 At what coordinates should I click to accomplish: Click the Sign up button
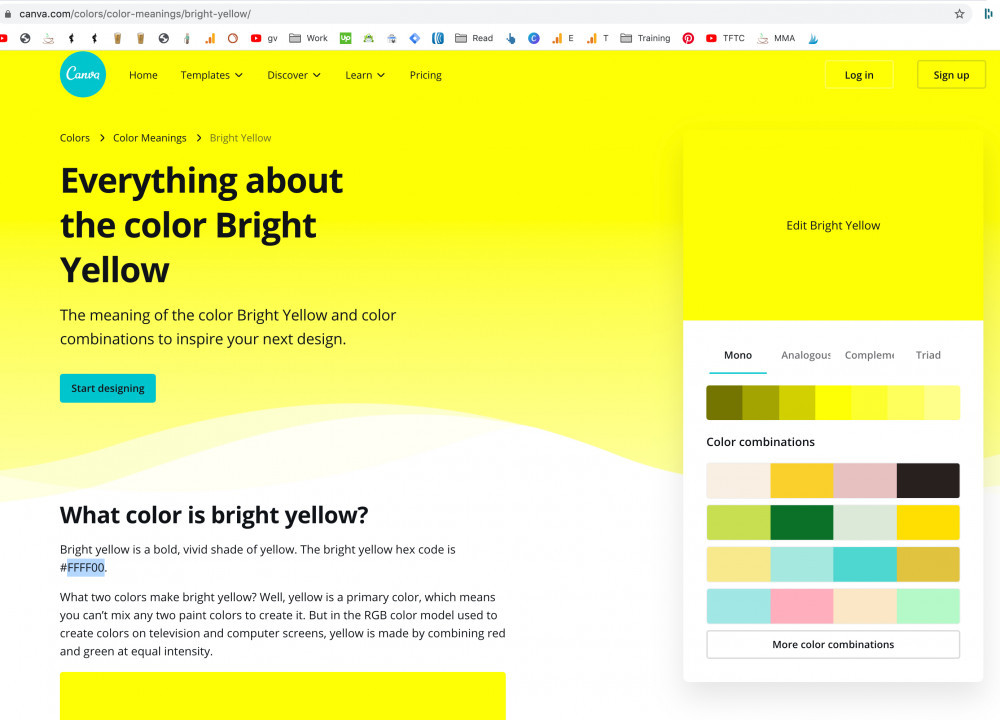[x=951, y=75]
